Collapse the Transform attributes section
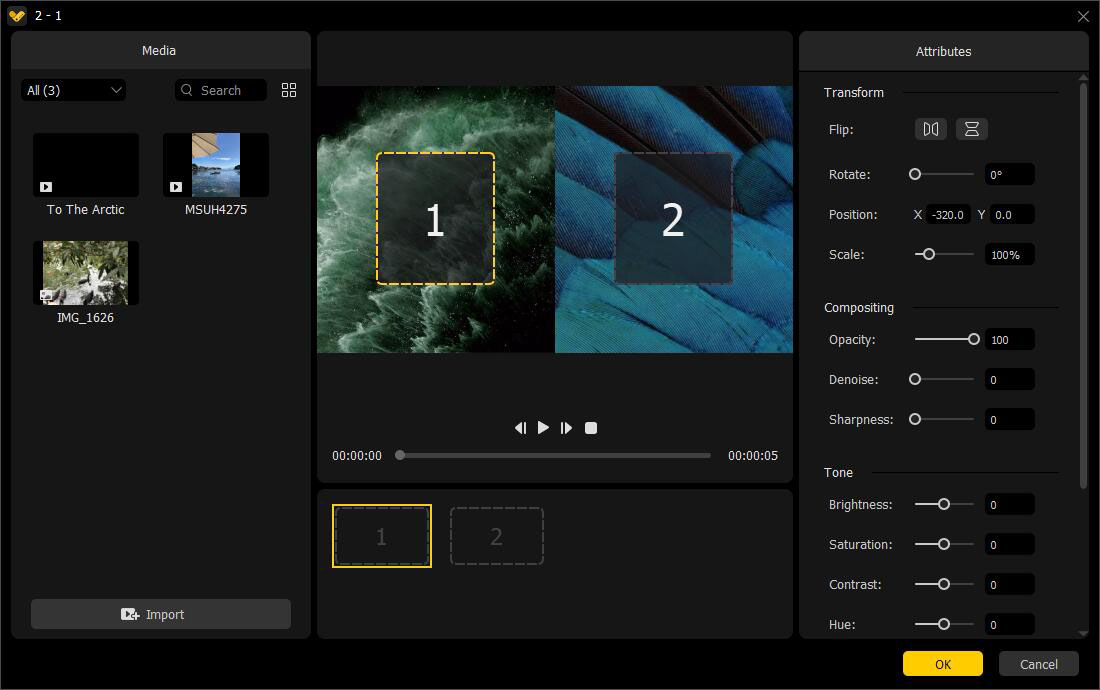Viewport: 1100px width, 690px height. point(854,92)
